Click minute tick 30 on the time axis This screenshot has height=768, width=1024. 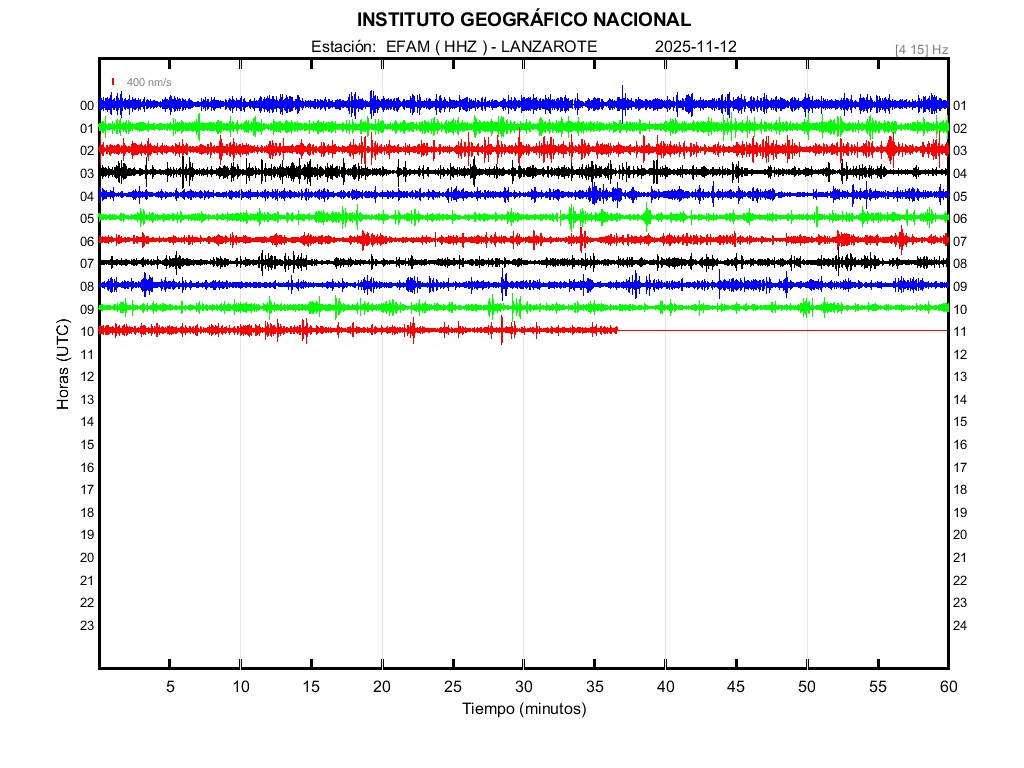pyautogui.click(x=523, y=687)
